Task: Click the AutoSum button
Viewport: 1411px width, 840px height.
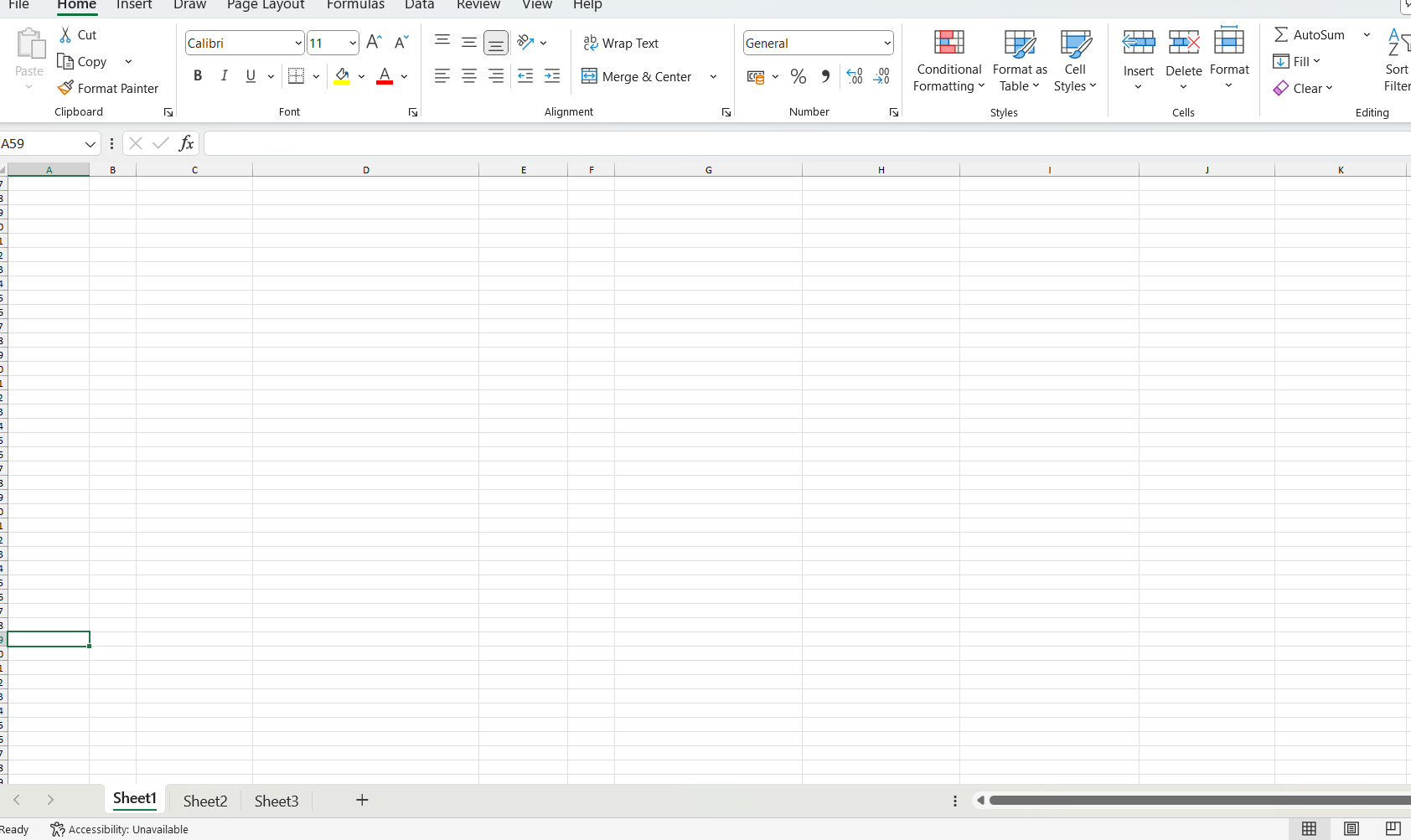Action: pyautogui.click(x=1310, y=35)
